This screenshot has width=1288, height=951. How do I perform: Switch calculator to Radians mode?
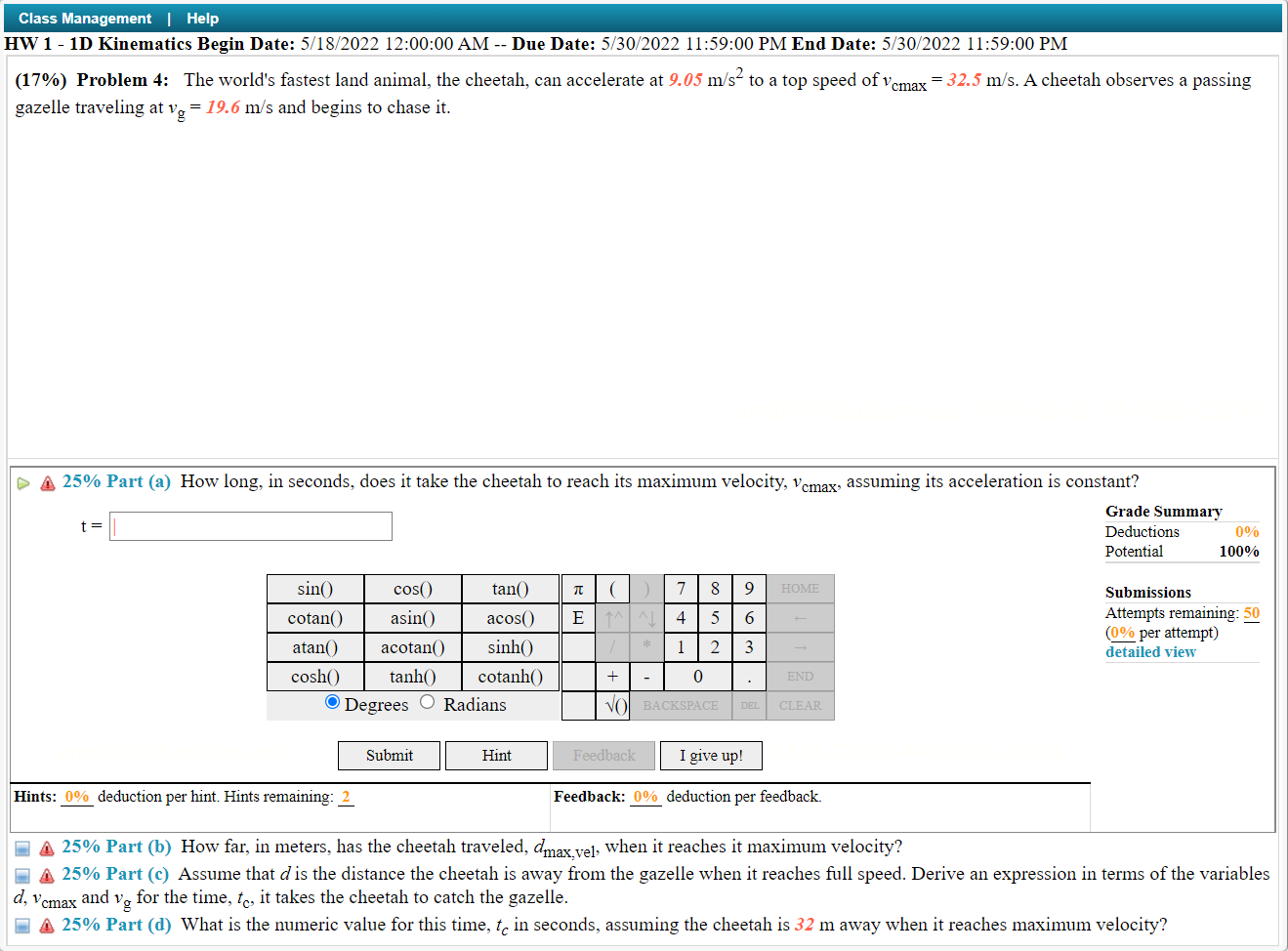click(427, 701)
